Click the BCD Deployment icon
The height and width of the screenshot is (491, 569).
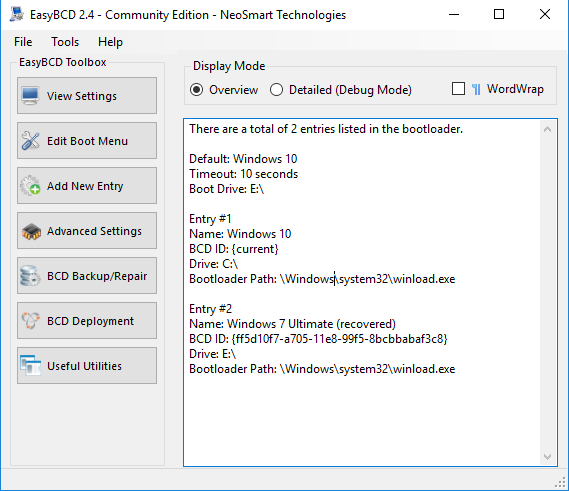click(30, 321)
